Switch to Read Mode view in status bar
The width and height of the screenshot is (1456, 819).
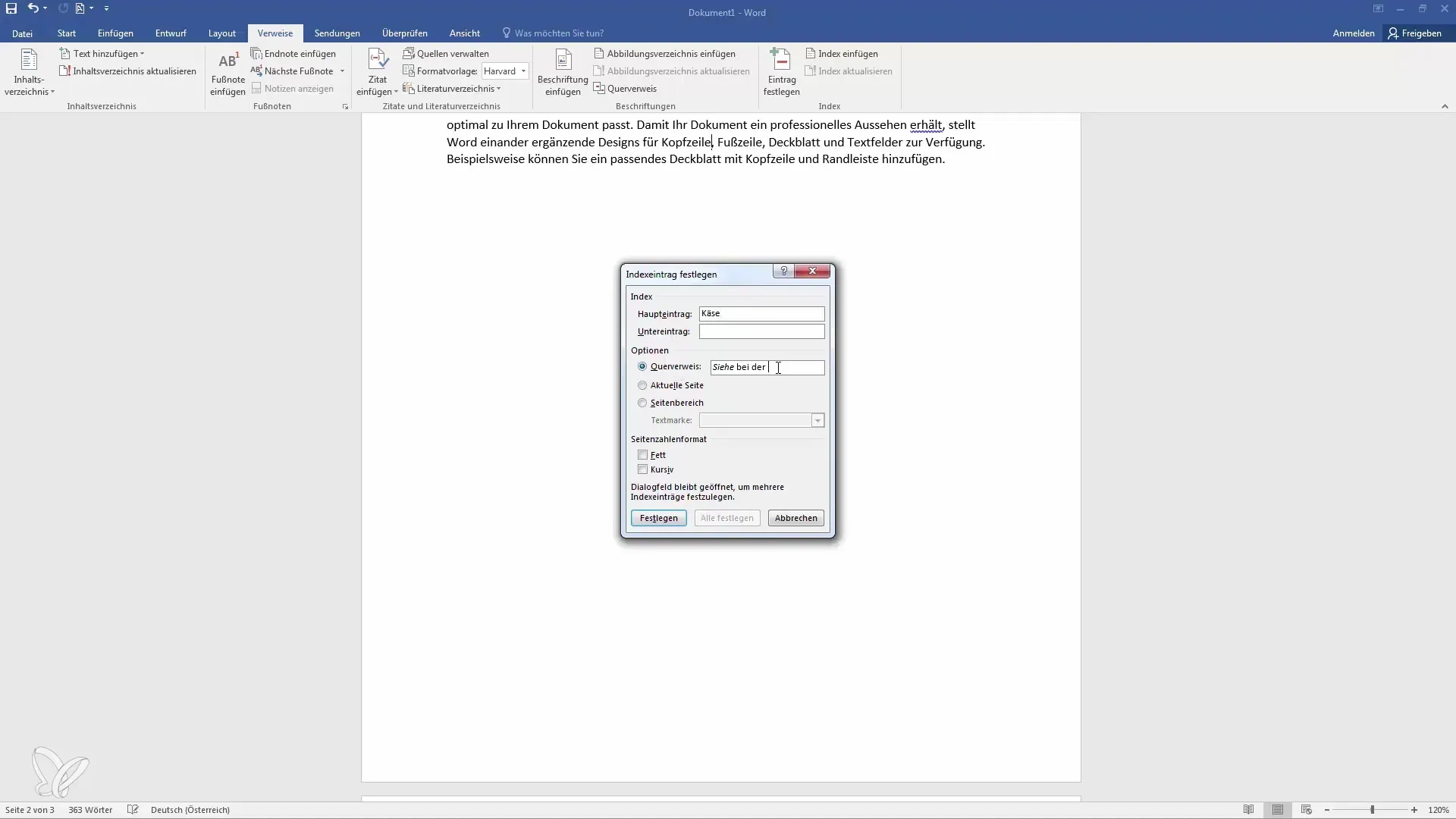click(x=1248, y=810)
